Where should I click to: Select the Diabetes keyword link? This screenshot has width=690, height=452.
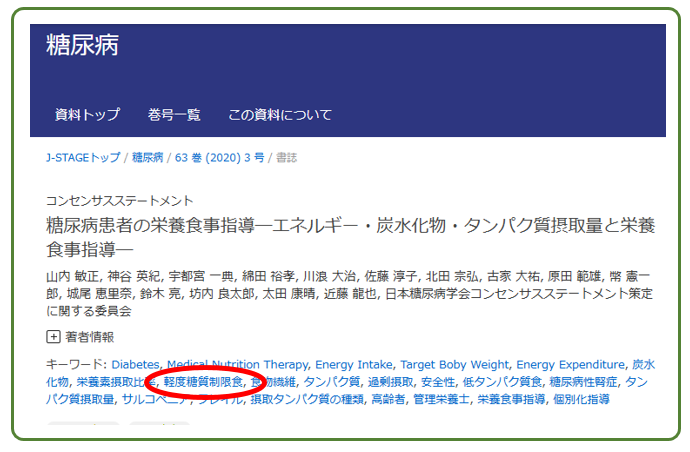click(x=136, y=364)
